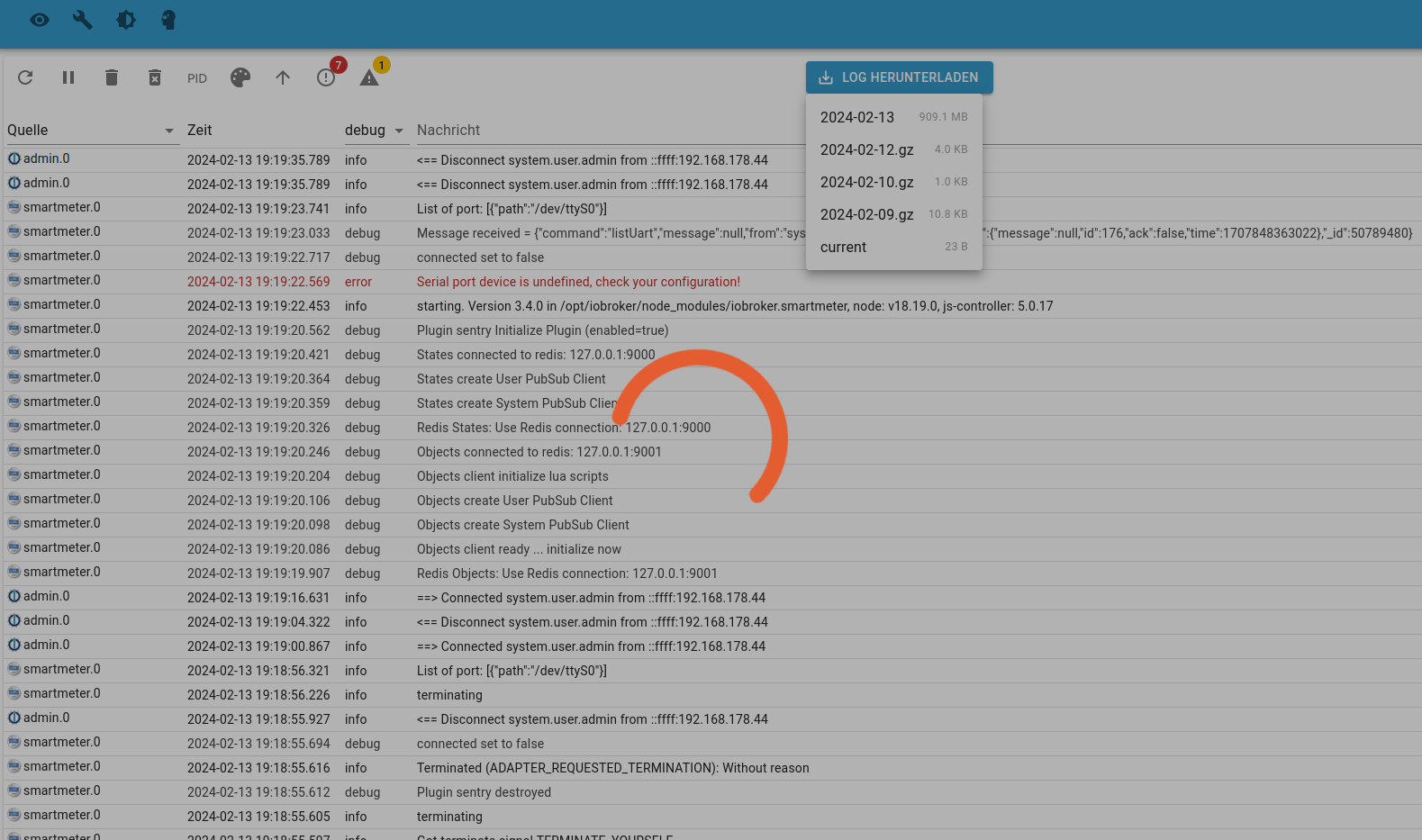1422x840 pixels.
Task: Select 'Objects client ready ... initialize now' message
Action: 519,549
